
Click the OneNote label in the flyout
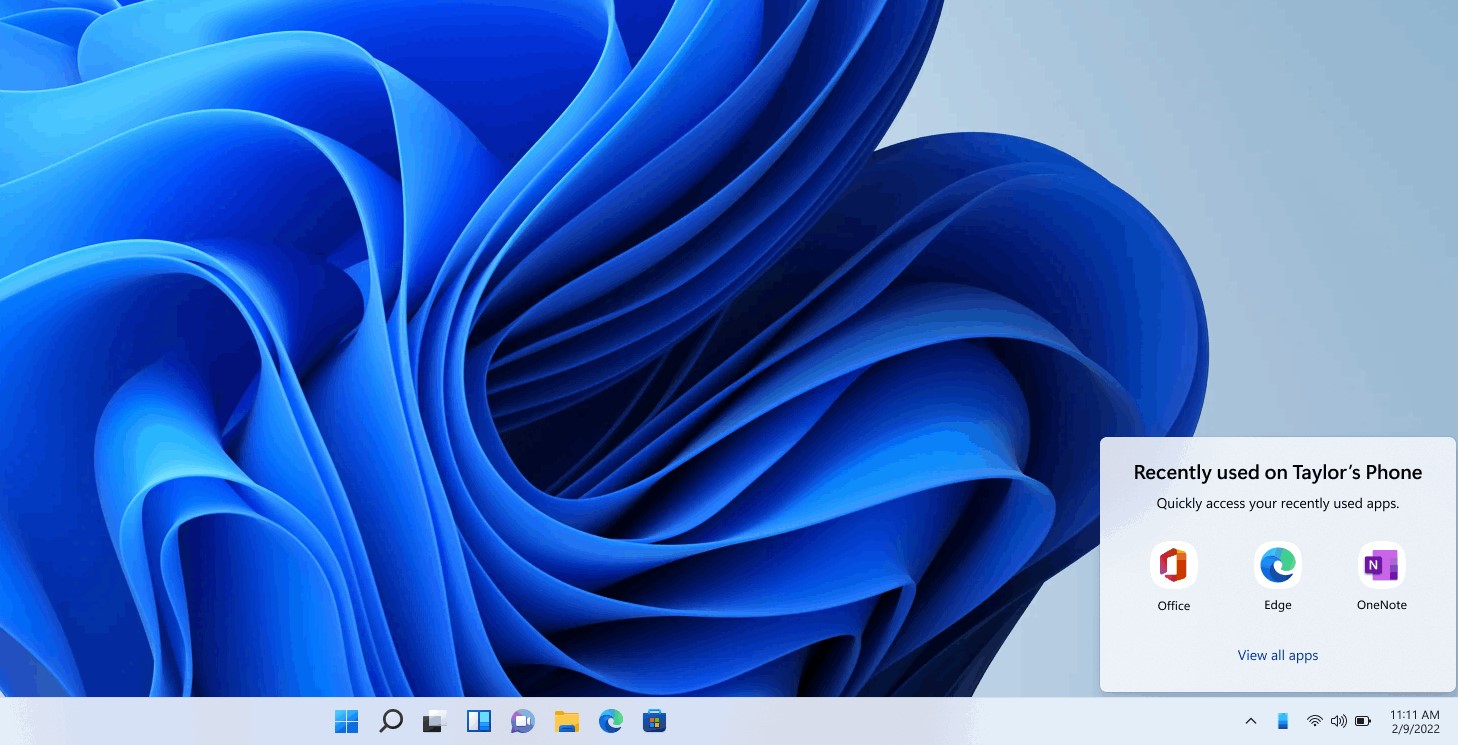(x=1382, y=605)
